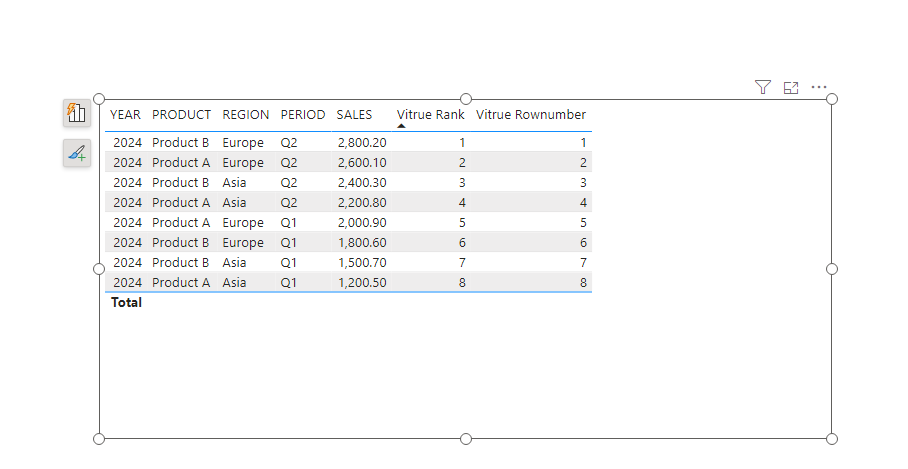908x469 pixels.
Task: Enter focus mode for the table visual
Action: [790, 87]
